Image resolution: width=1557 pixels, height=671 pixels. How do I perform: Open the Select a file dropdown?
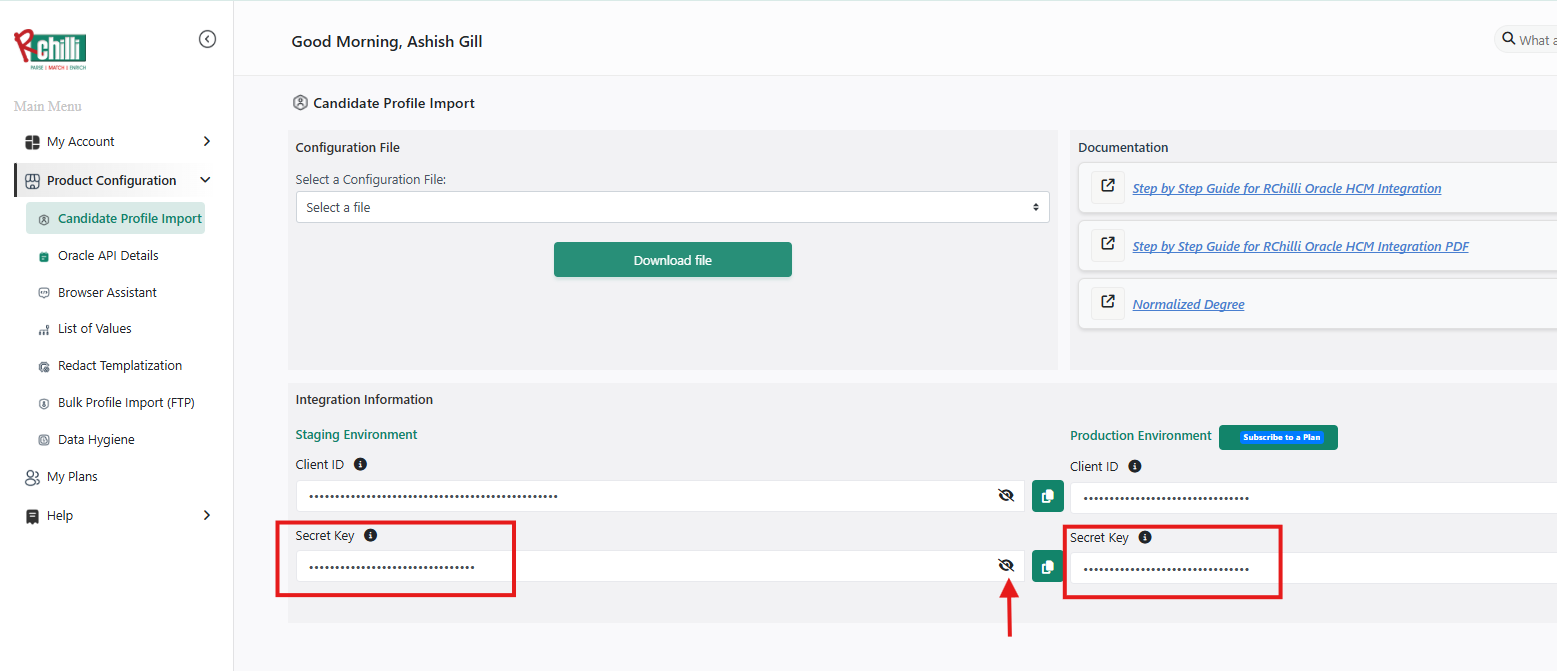click(672, 207)
